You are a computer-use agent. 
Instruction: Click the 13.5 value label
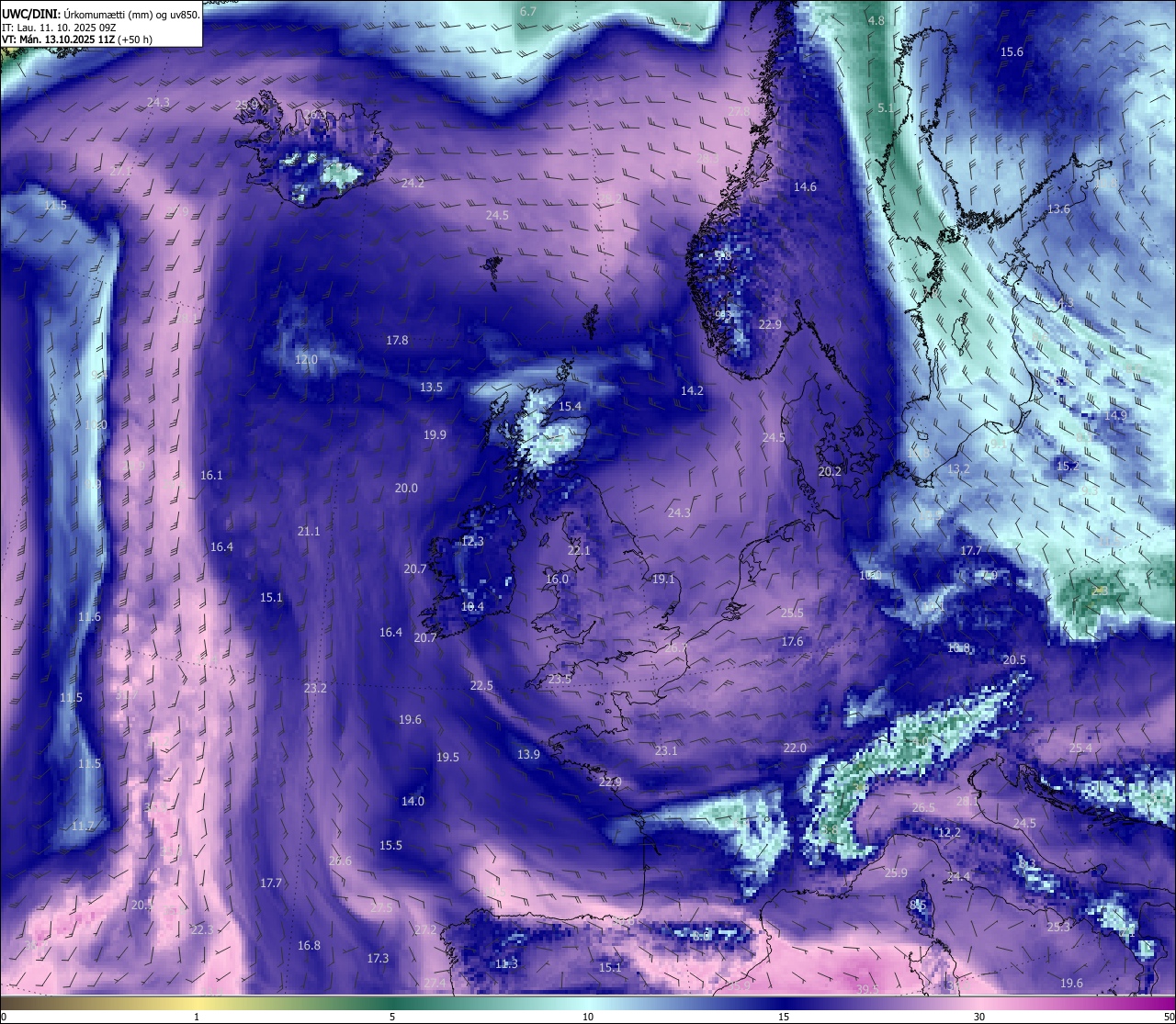[x=431, y=387]
